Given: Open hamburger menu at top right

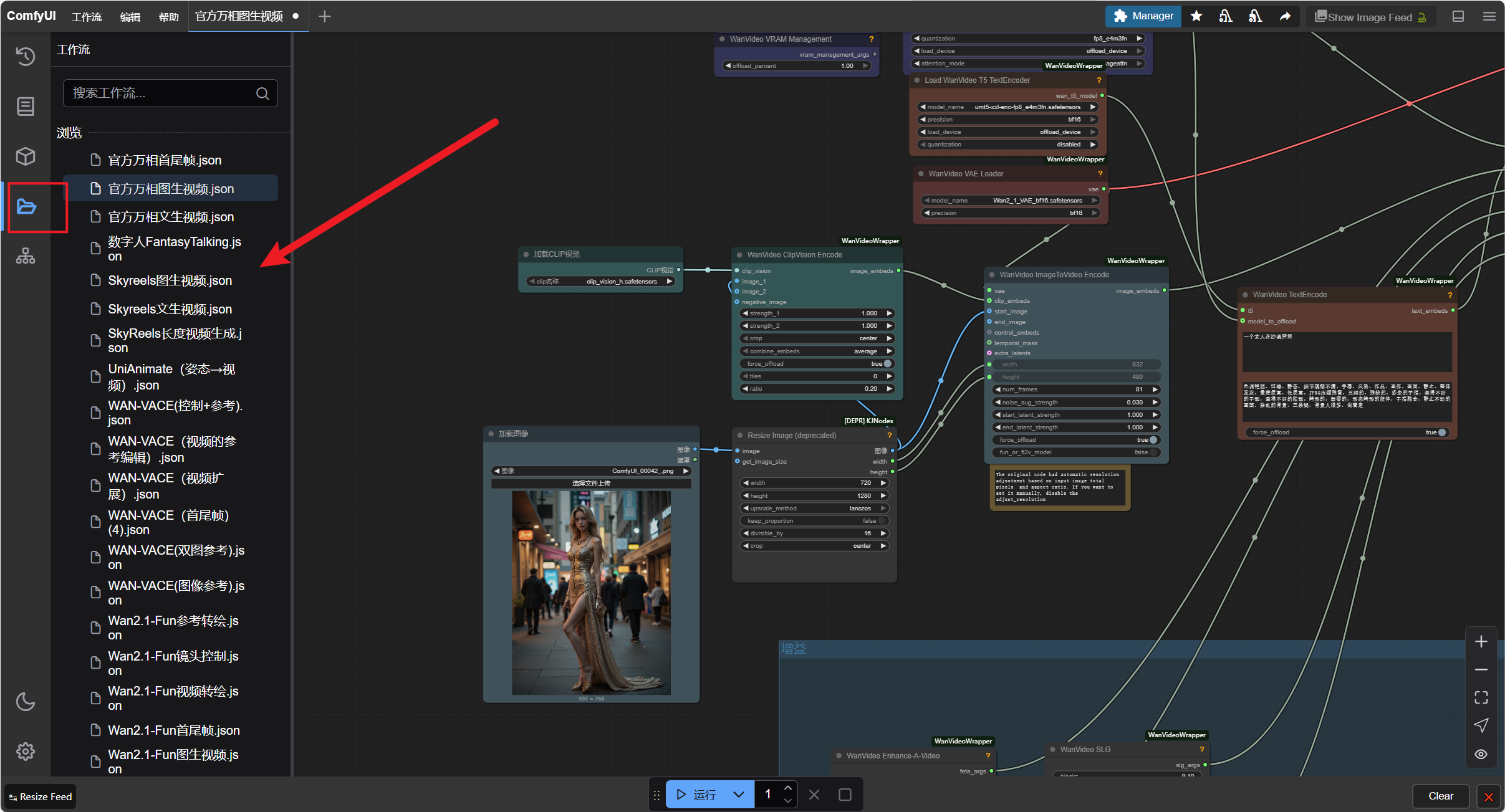Looking at the screenshot, I should coord(1489,17).
